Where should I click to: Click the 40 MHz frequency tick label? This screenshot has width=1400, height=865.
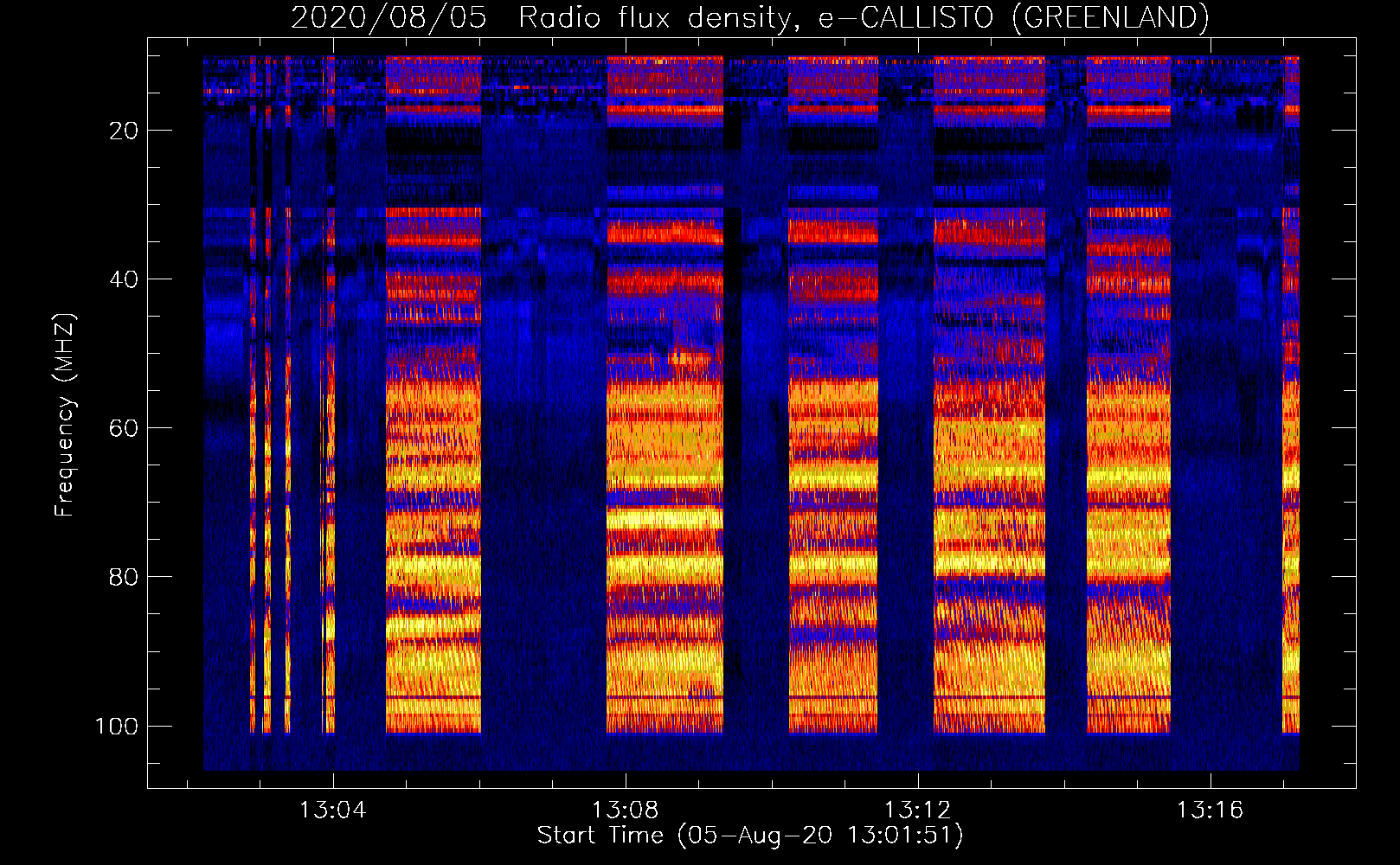pyautogui.click(x=124, y=279)
